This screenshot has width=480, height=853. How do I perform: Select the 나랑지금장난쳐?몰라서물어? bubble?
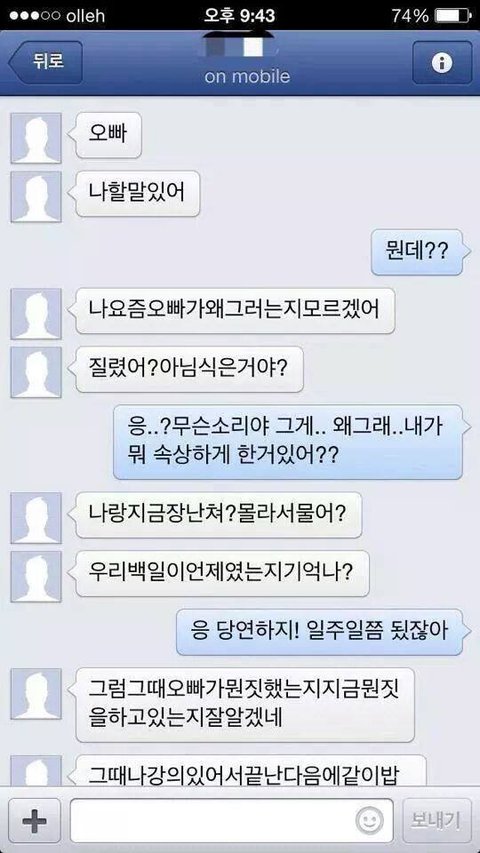pos(216,515)
